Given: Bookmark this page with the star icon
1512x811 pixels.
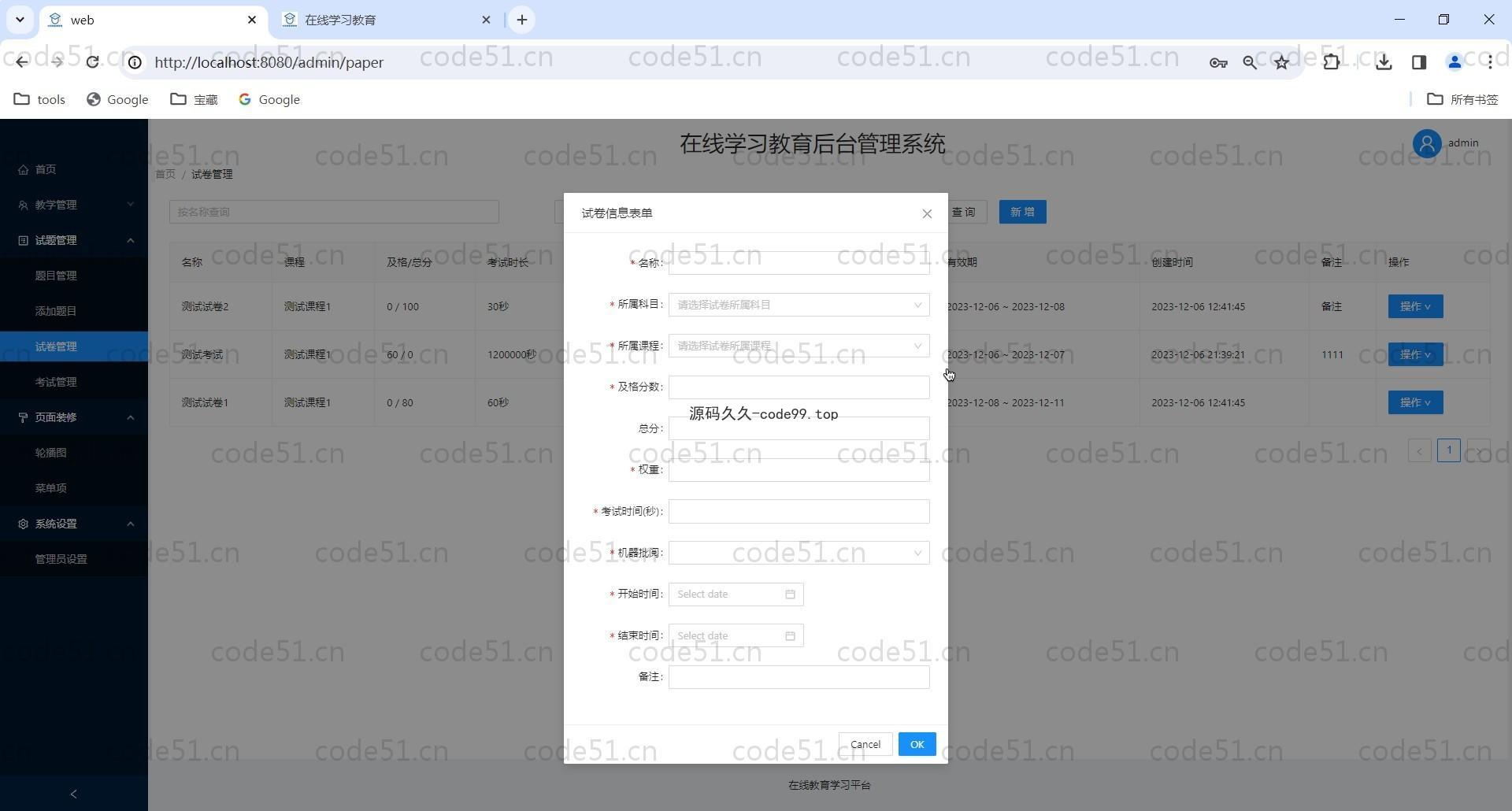Looking at the screenshot, I should pos(1281,62).
